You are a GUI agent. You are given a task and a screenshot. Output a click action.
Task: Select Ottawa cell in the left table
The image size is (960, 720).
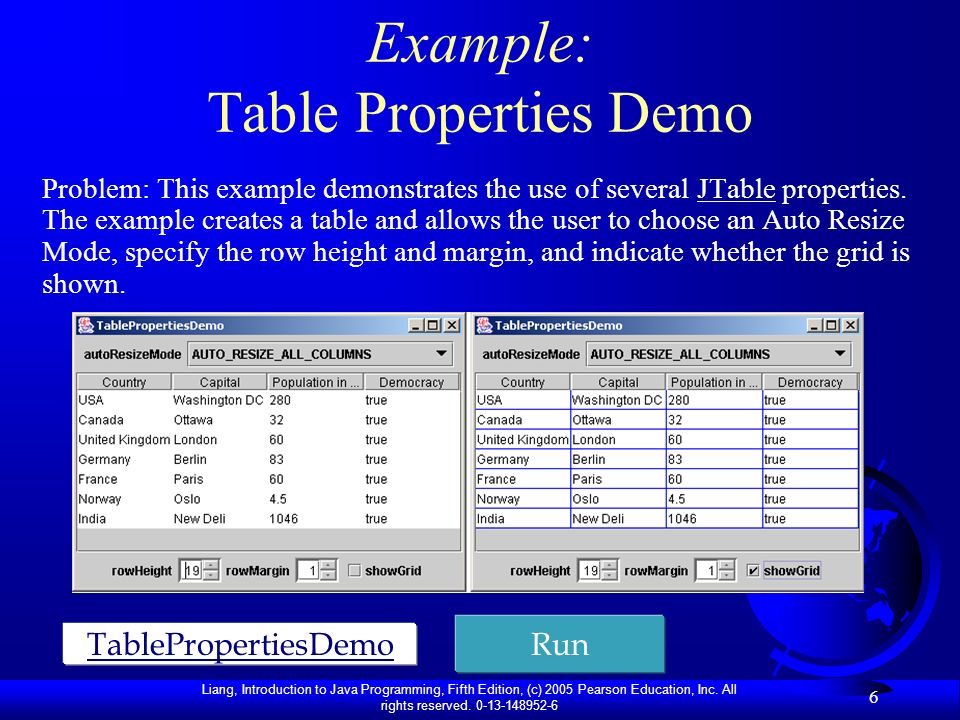[x=220, y=420]
